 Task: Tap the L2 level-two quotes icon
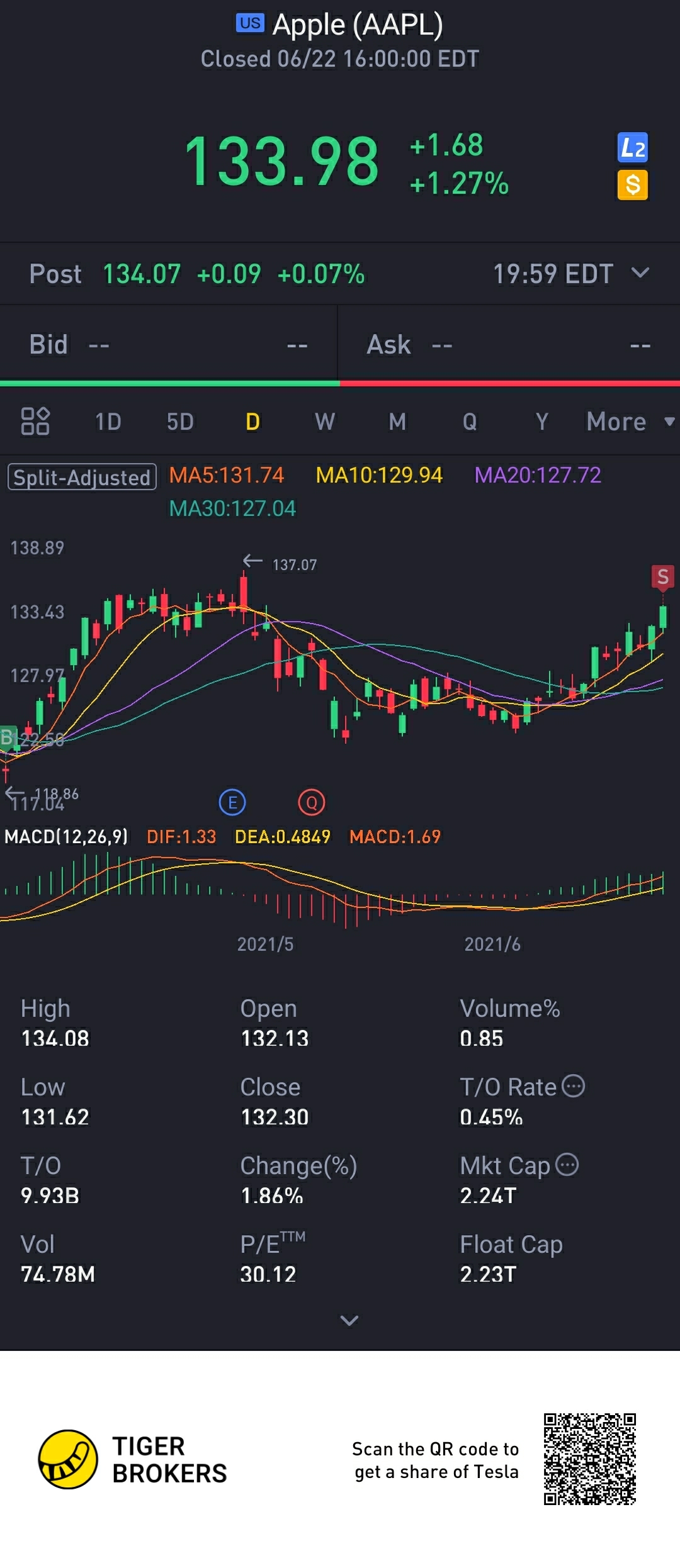coord(632,148)
